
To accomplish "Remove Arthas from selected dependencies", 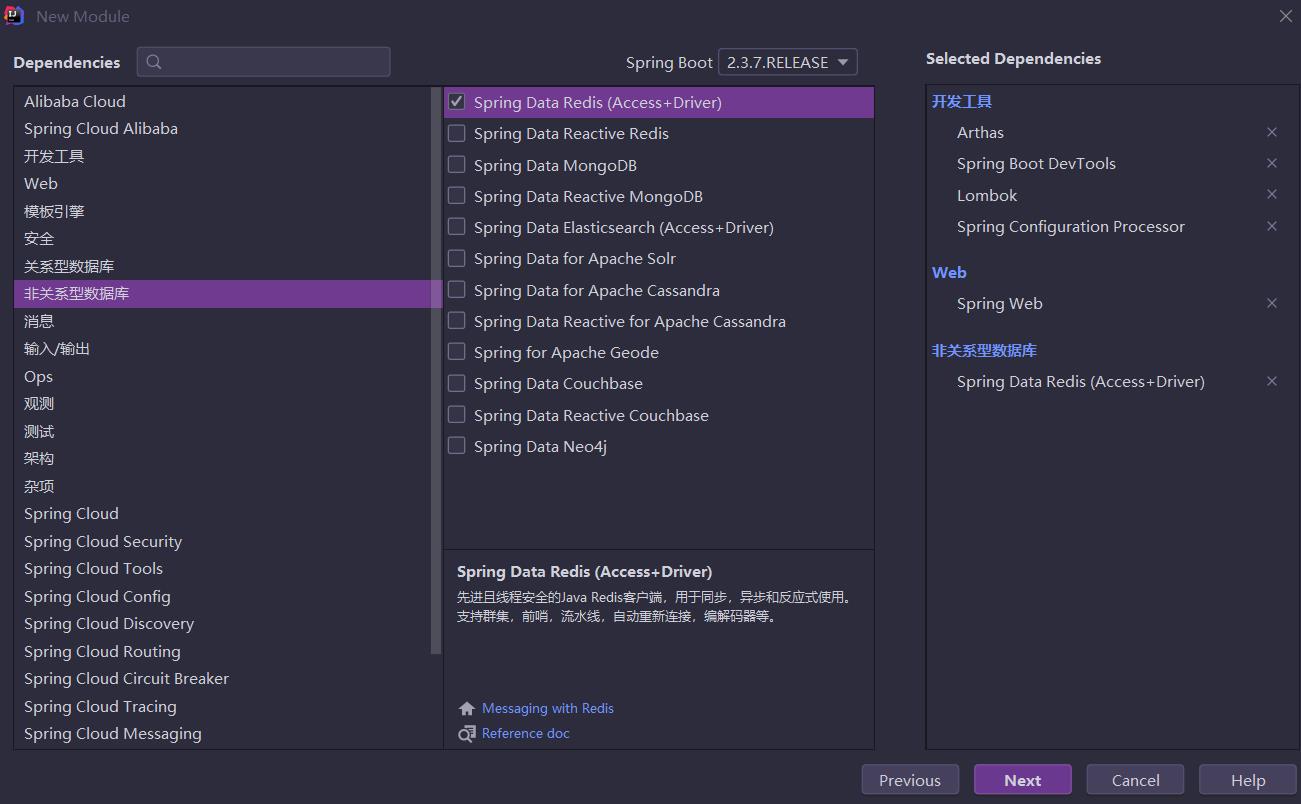I will [x=1272, y=132].
